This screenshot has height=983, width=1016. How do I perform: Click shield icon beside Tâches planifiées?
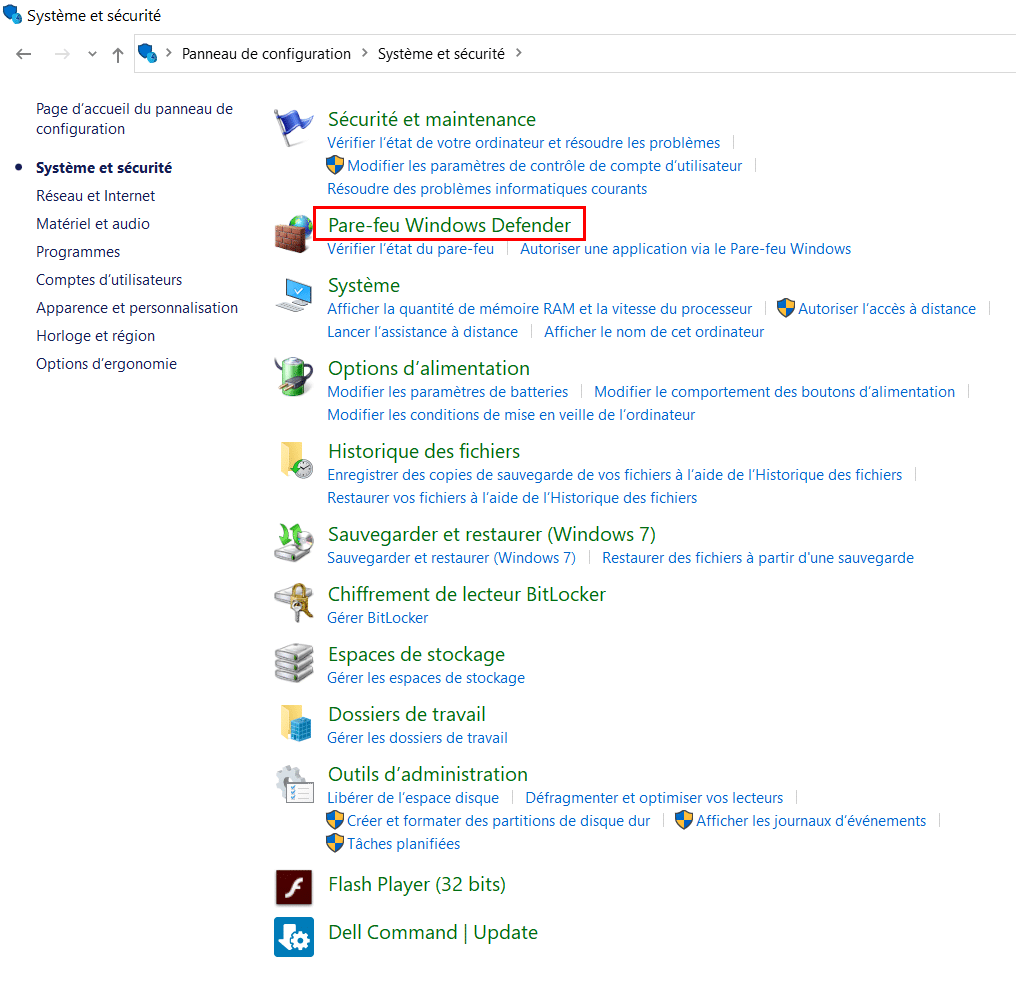[335, 843]
